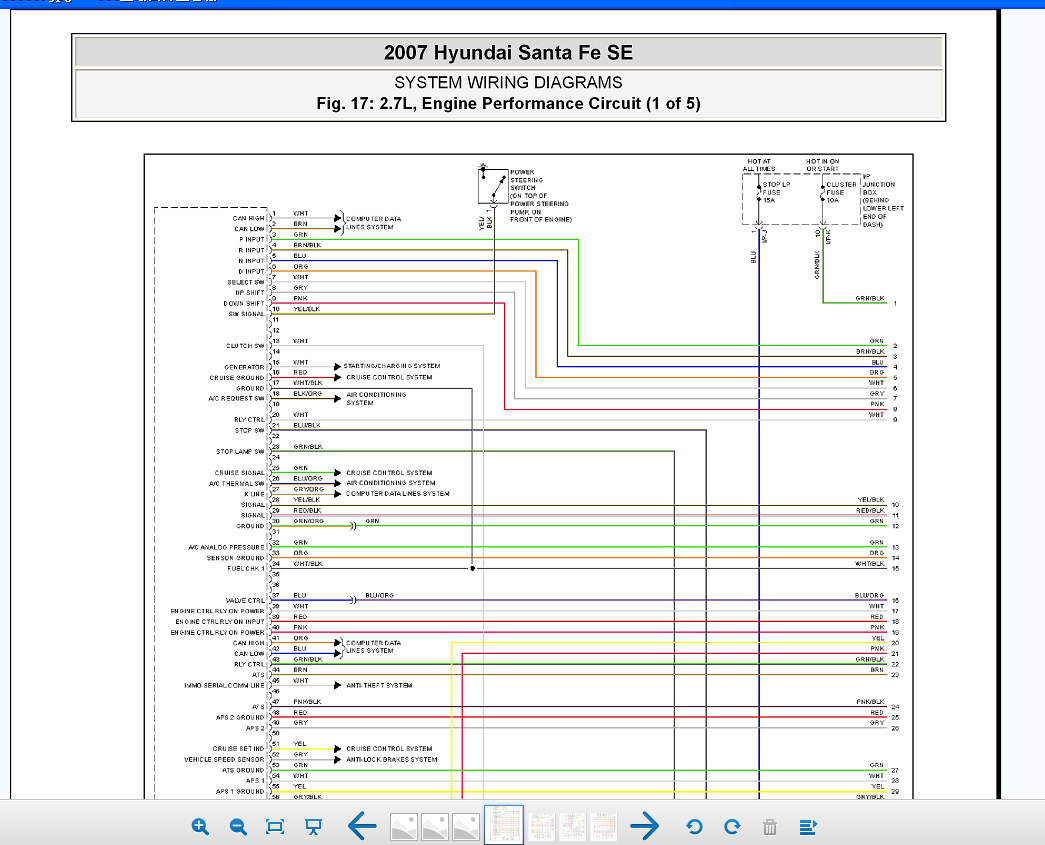Zoom out using the magnifier minus icon
This screenshot has width=1045, height=845.
pyautogui.click(x=238, y=827)
